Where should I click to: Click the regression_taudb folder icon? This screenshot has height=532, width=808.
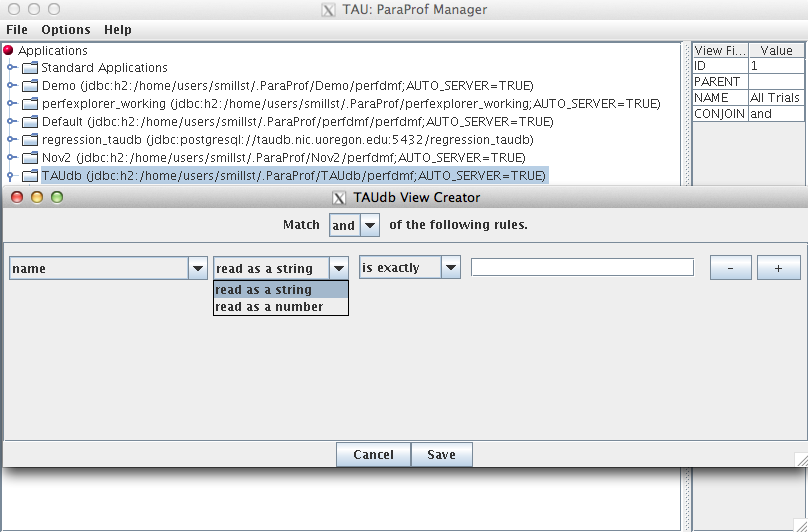pos(29,140)
